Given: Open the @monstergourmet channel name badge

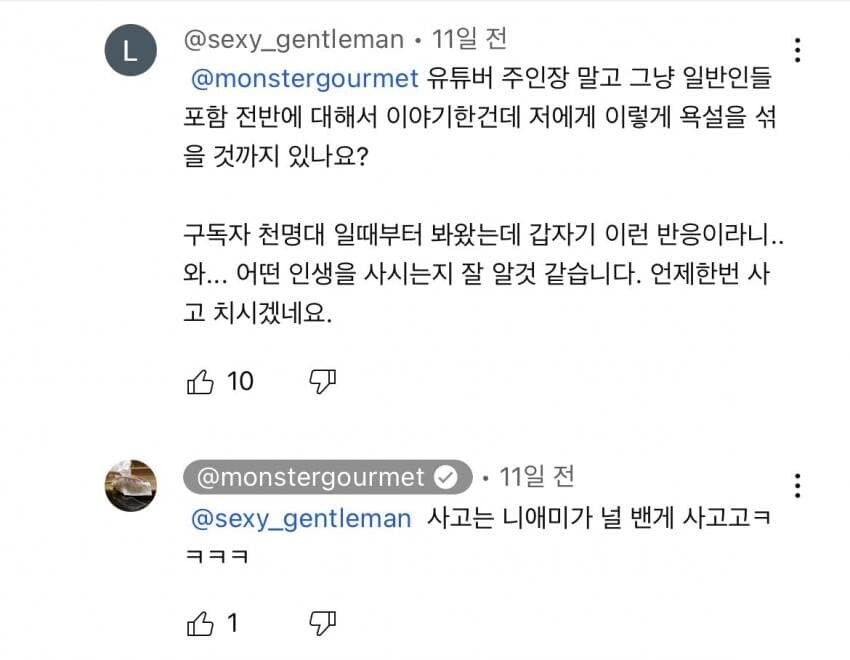Looking at the screenshot, I should click(311, 478).
